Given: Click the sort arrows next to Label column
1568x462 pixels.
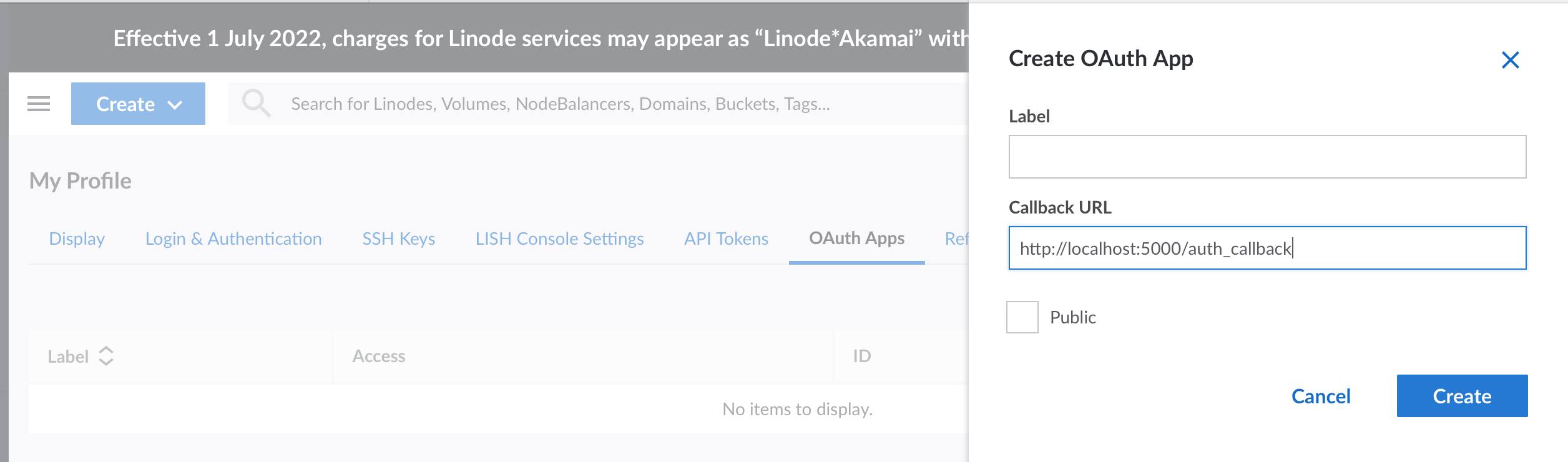Looking at the screenshot, I should pos(107,356).
